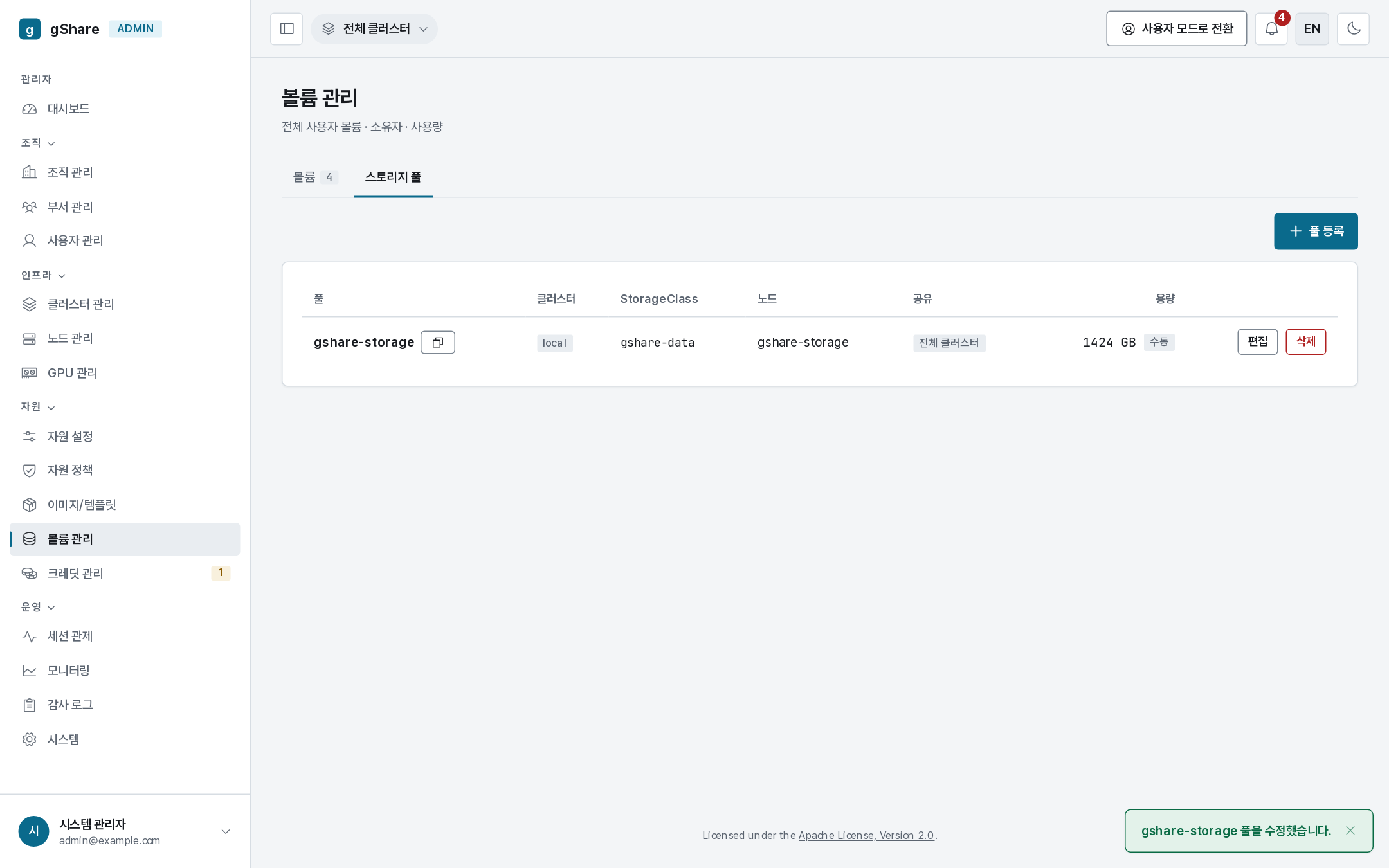Click the gshare-data StorageClass cell
Screen dimensions: 1389x868
point(657,343)
